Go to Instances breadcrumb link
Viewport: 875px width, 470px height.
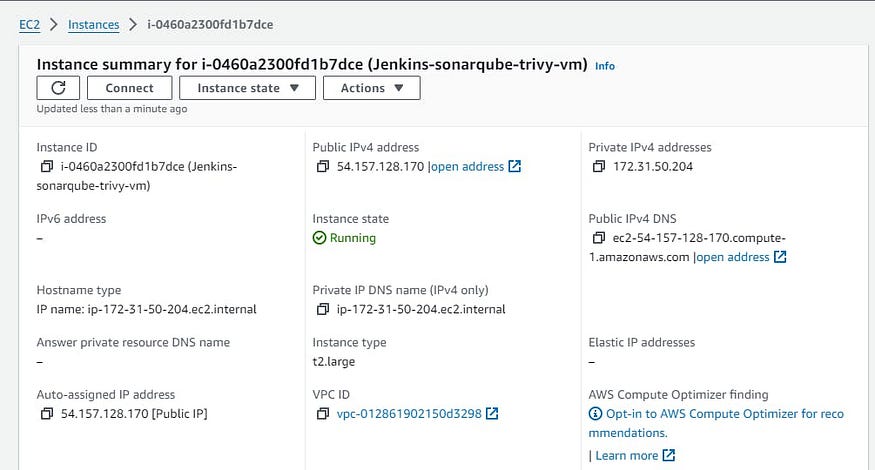(x=93, y=25)
